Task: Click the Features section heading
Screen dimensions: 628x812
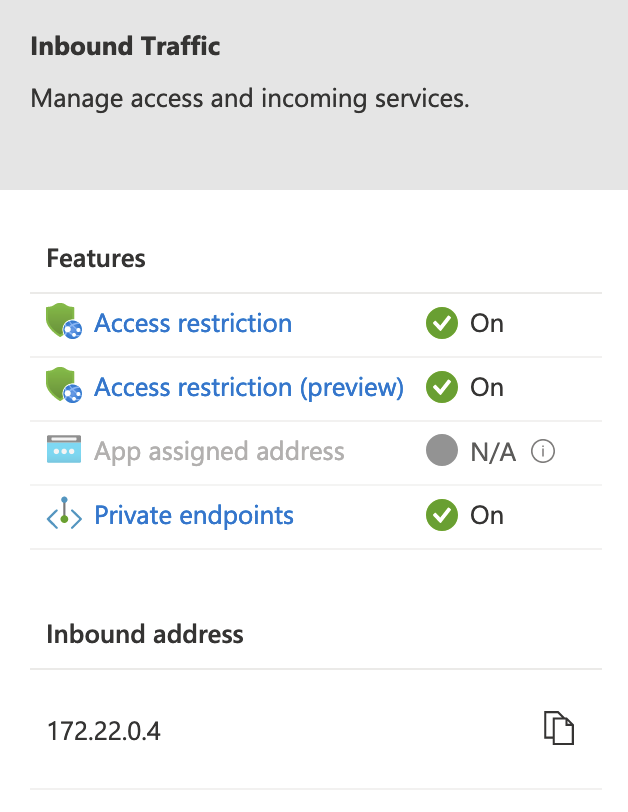Action: click(96, 258)
